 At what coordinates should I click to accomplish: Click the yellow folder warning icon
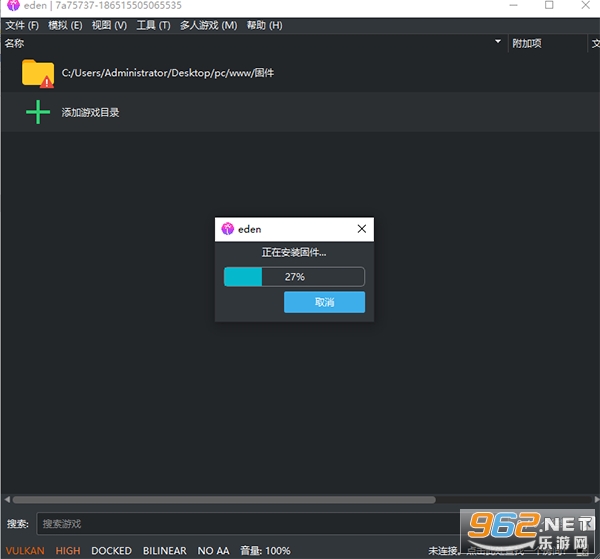tap(38, 73)
